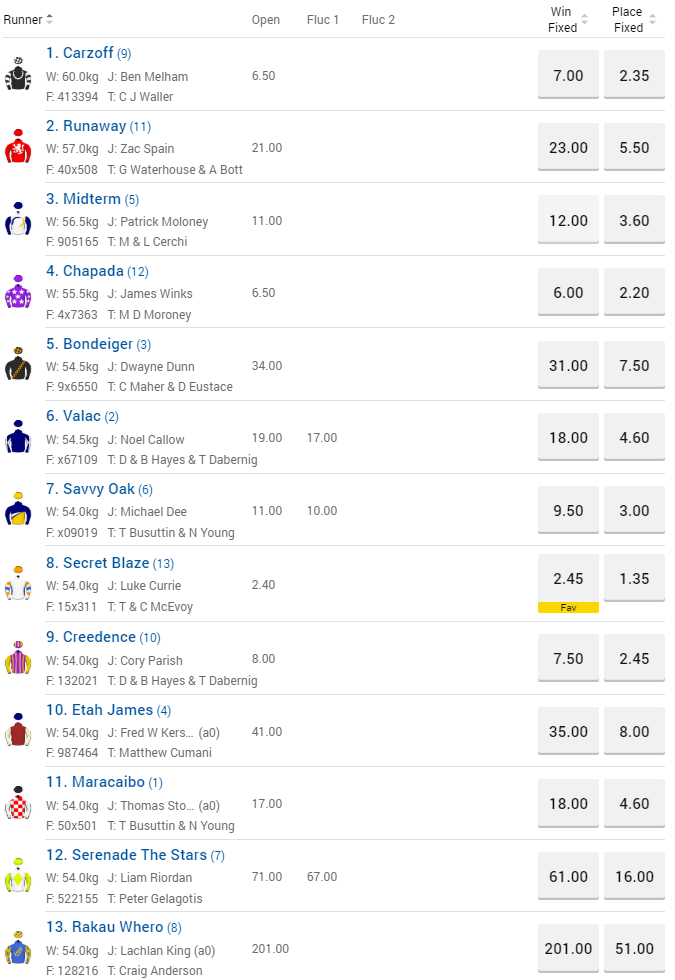Click Chapada's purple starred silks icon
Image resolution: width=675 pixels, height=980 pixels.
(x=18, y=292)
